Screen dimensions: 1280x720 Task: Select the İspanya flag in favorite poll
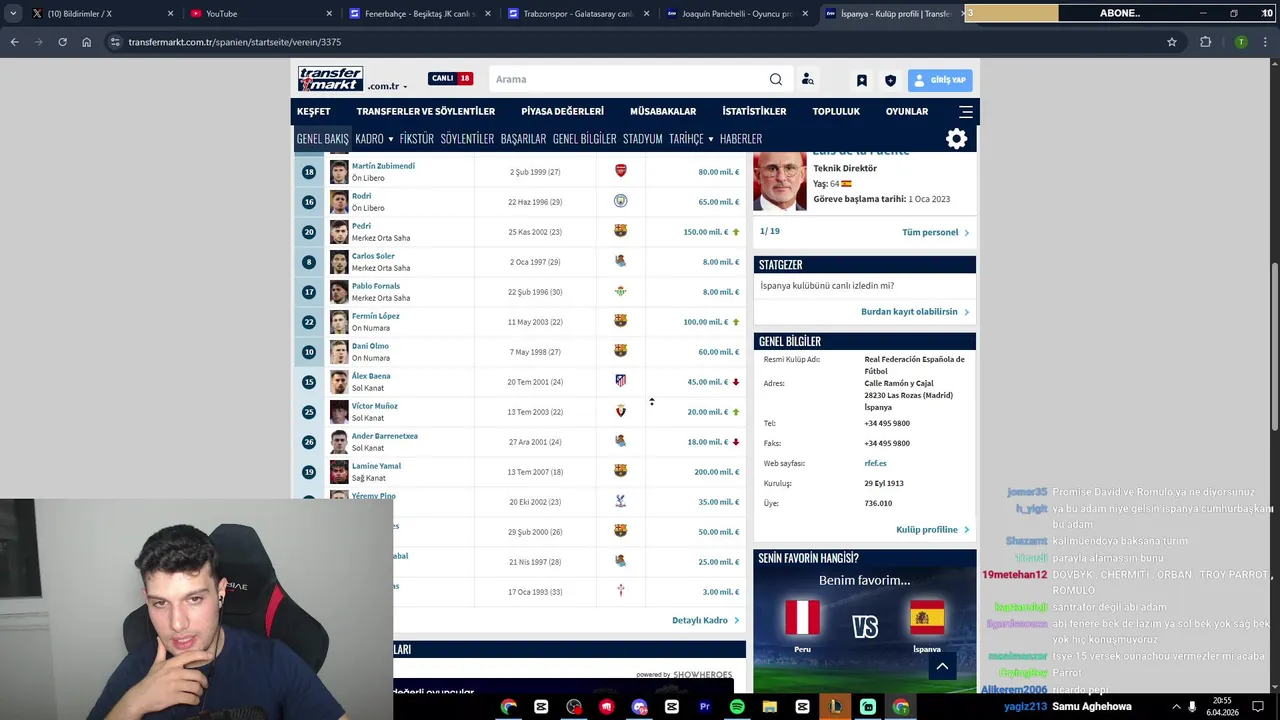coord(927,618)
